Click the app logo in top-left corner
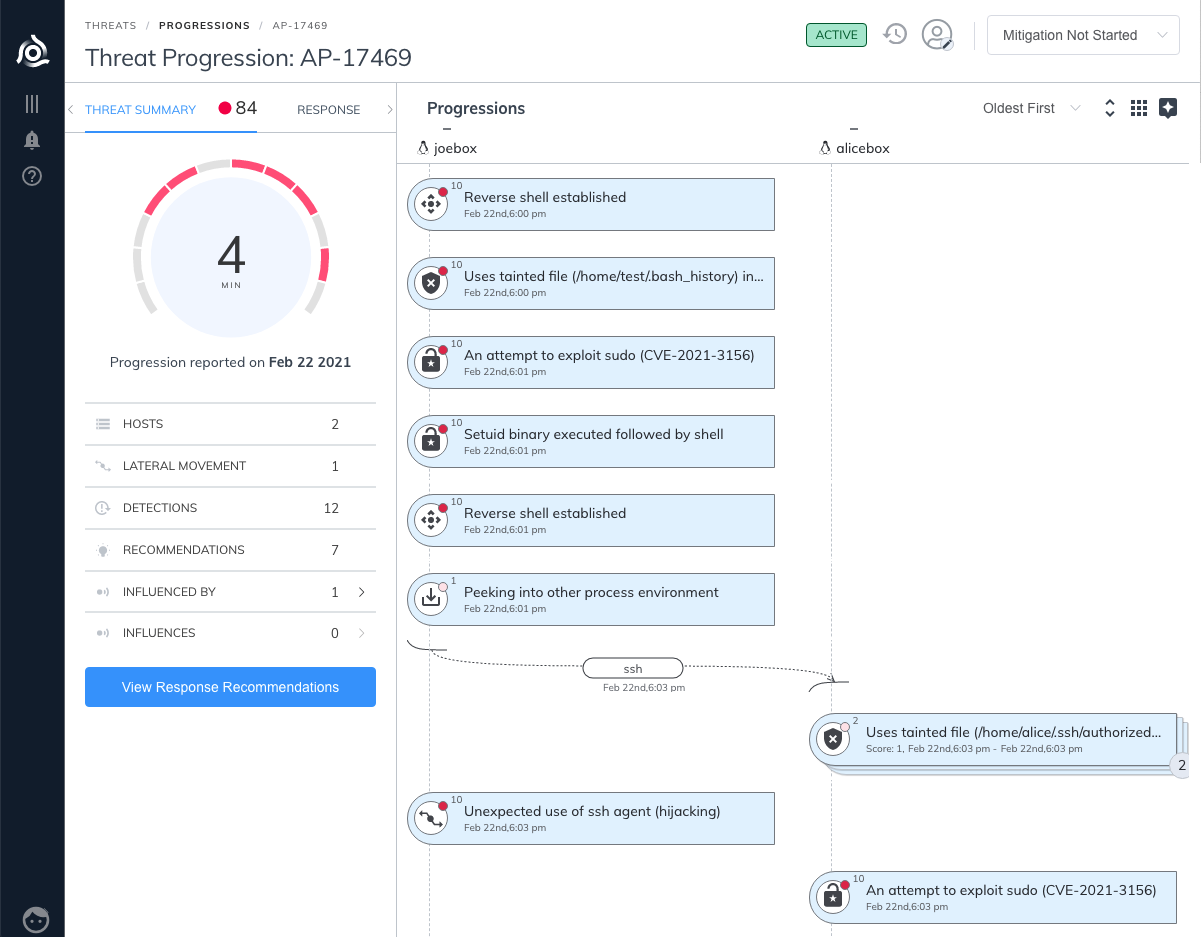This screenshot has height=937, width=1201. 32,49
